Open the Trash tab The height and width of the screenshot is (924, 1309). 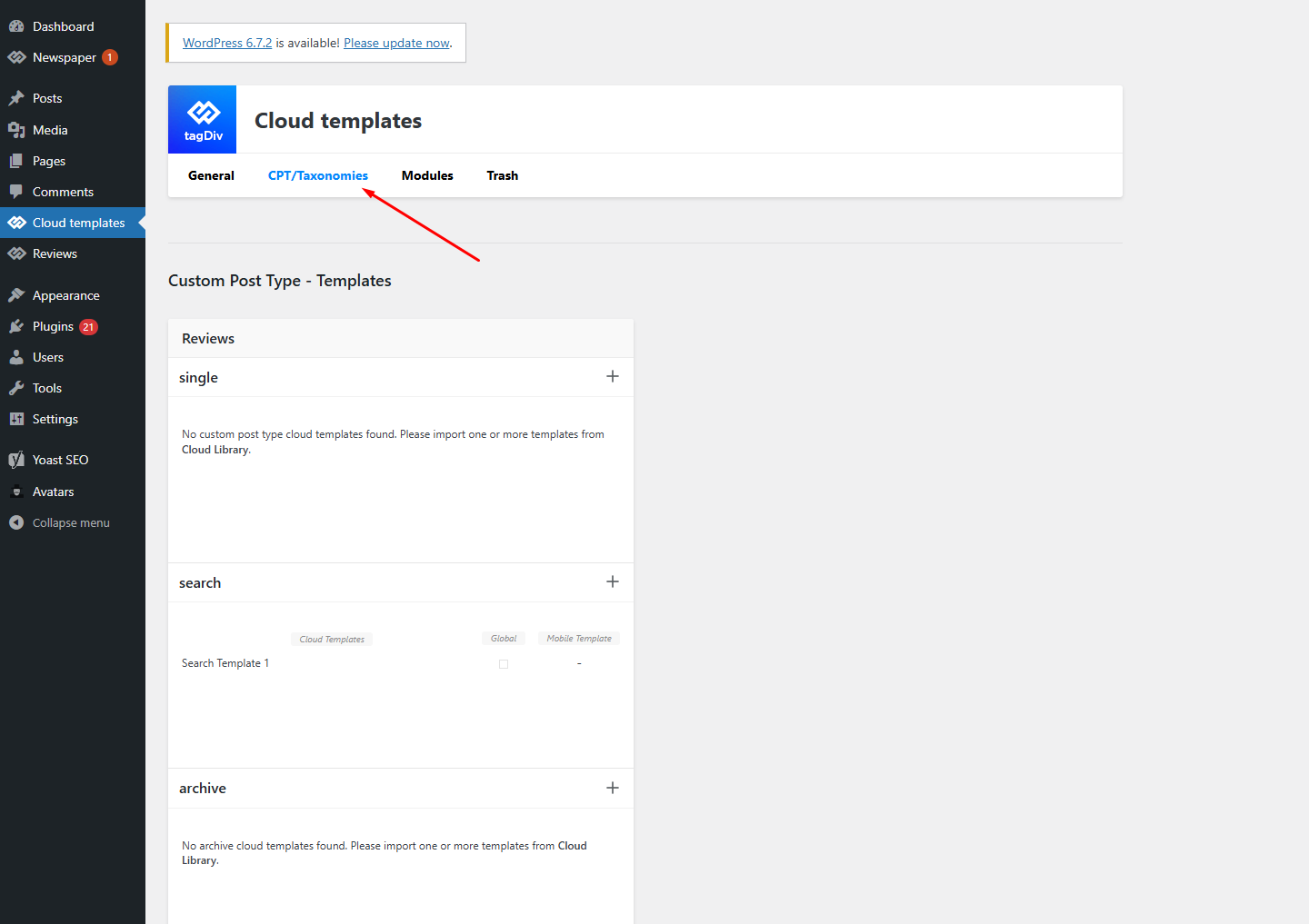tap(503, 175)
